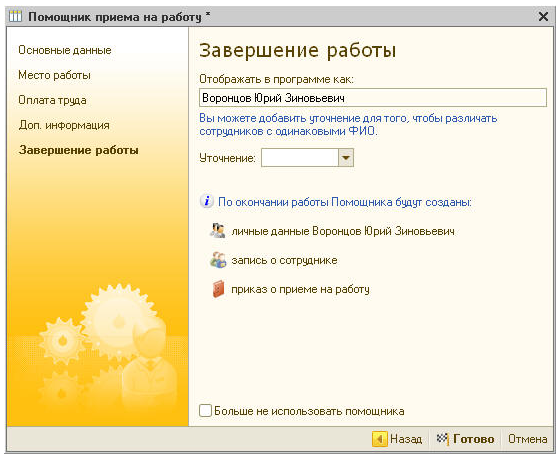Click the 'Завершение работы' page heading
The image size is (557, 458).
(297, 50)
